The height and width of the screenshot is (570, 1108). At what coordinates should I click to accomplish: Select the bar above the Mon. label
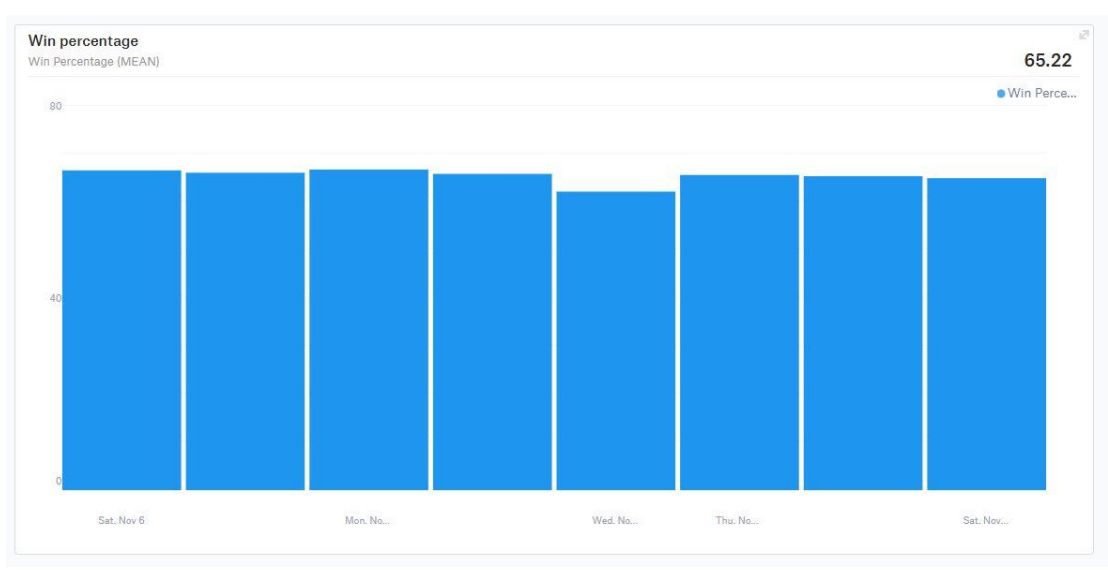368,330
